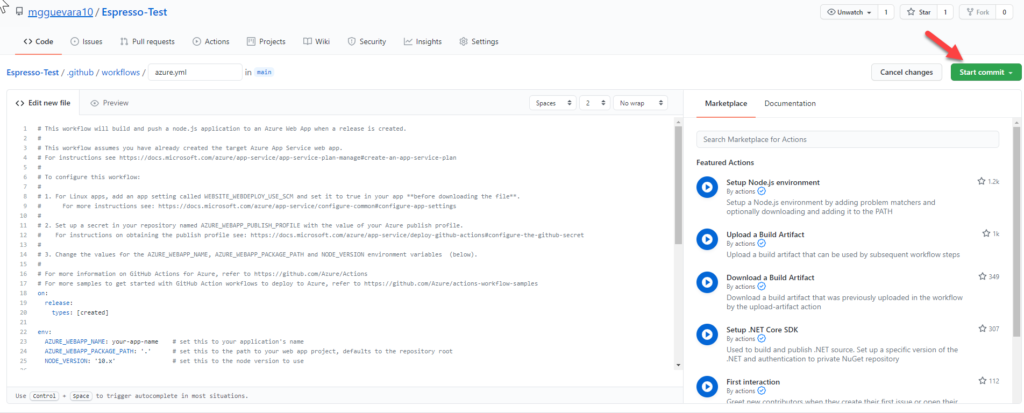Click the star icon showing 307

click(x=982, y=329)
